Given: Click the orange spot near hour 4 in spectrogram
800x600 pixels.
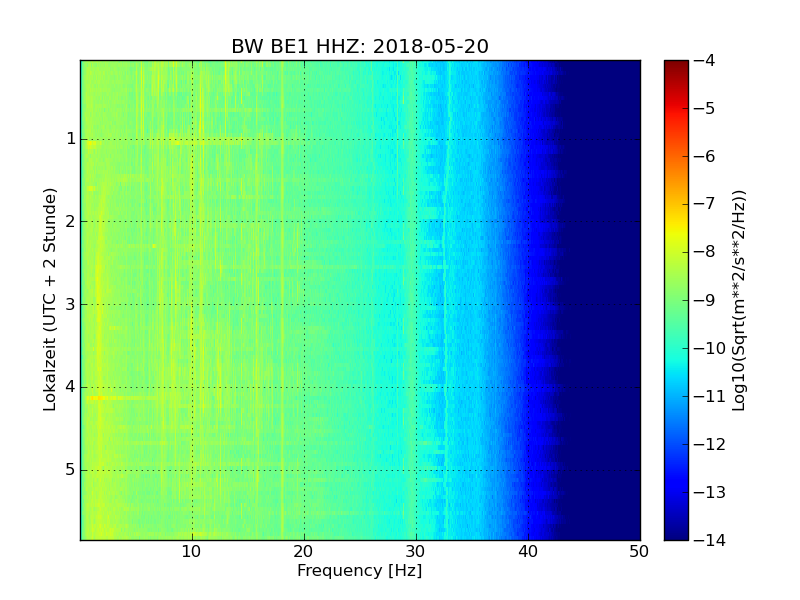Looking at the screenshot, I should 97,397.
